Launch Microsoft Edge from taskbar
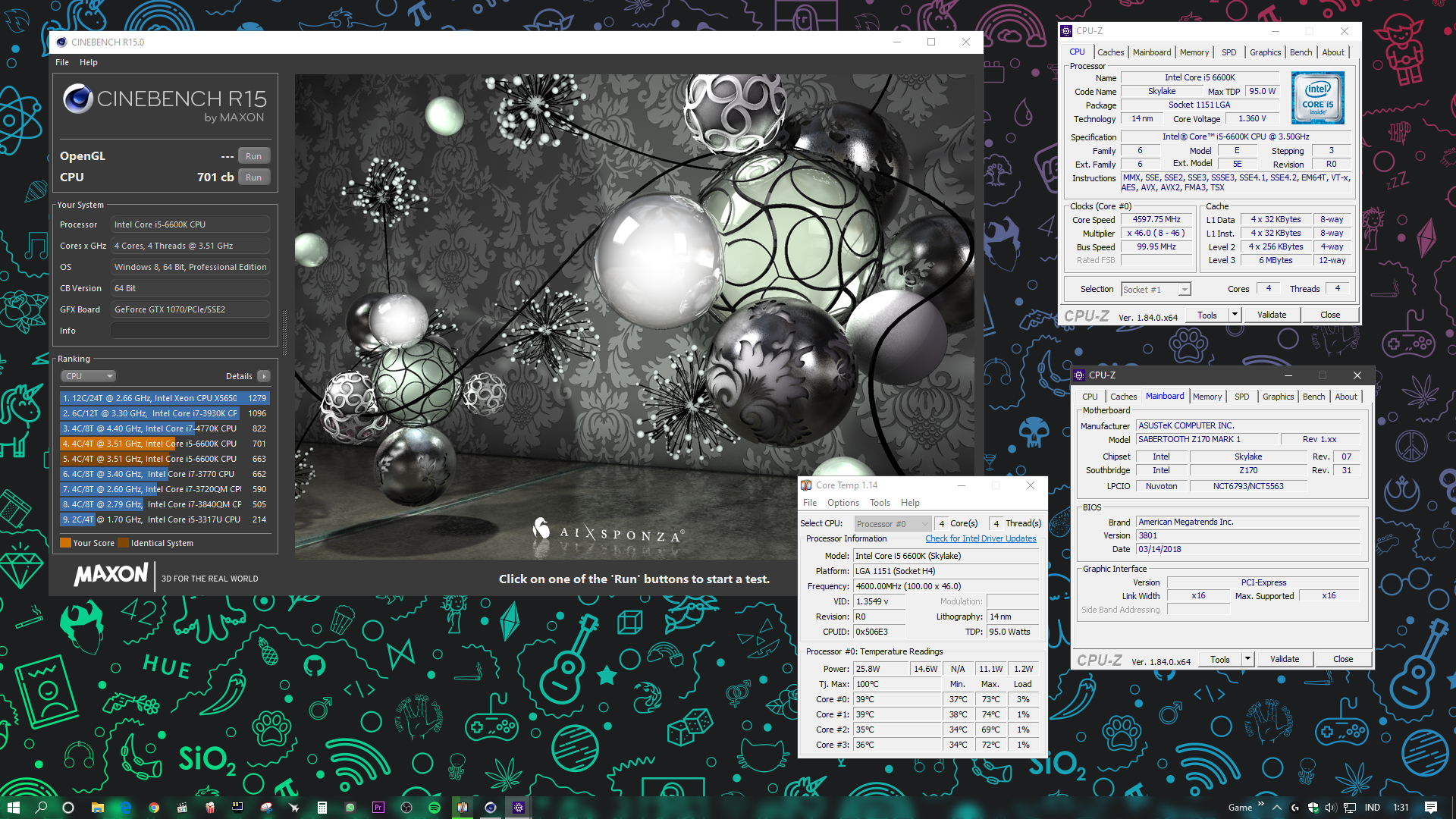Viewport: 1456px width, 819px height. [125, 808]
